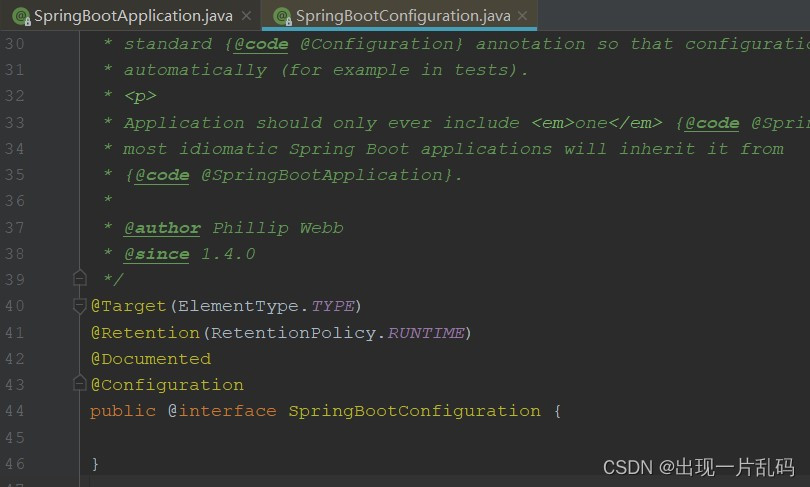Click the public keyword on line 44
The height and width of the screenshot is (487, 810).
[123, 412]
